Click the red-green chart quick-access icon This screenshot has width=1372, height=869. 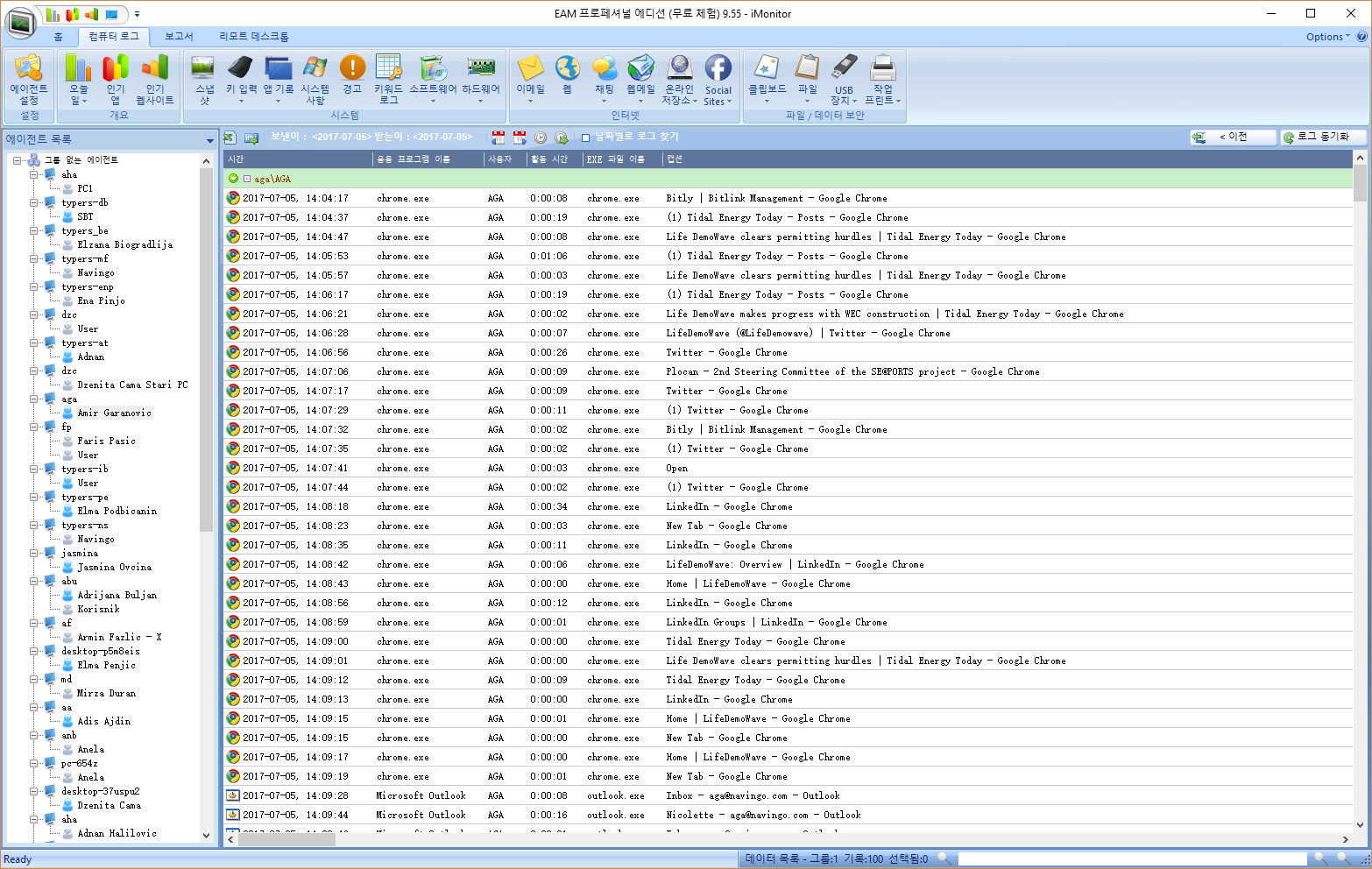coord(72,14)
